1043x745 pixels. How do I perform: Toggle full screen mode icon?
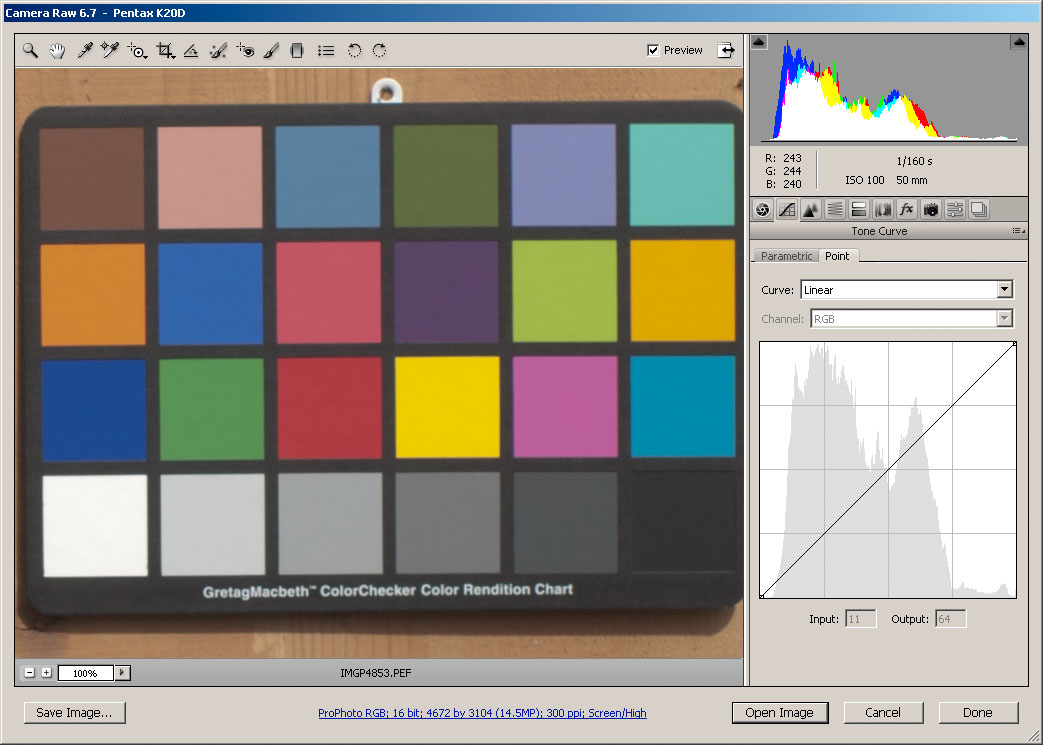click(x=726, y=50)
